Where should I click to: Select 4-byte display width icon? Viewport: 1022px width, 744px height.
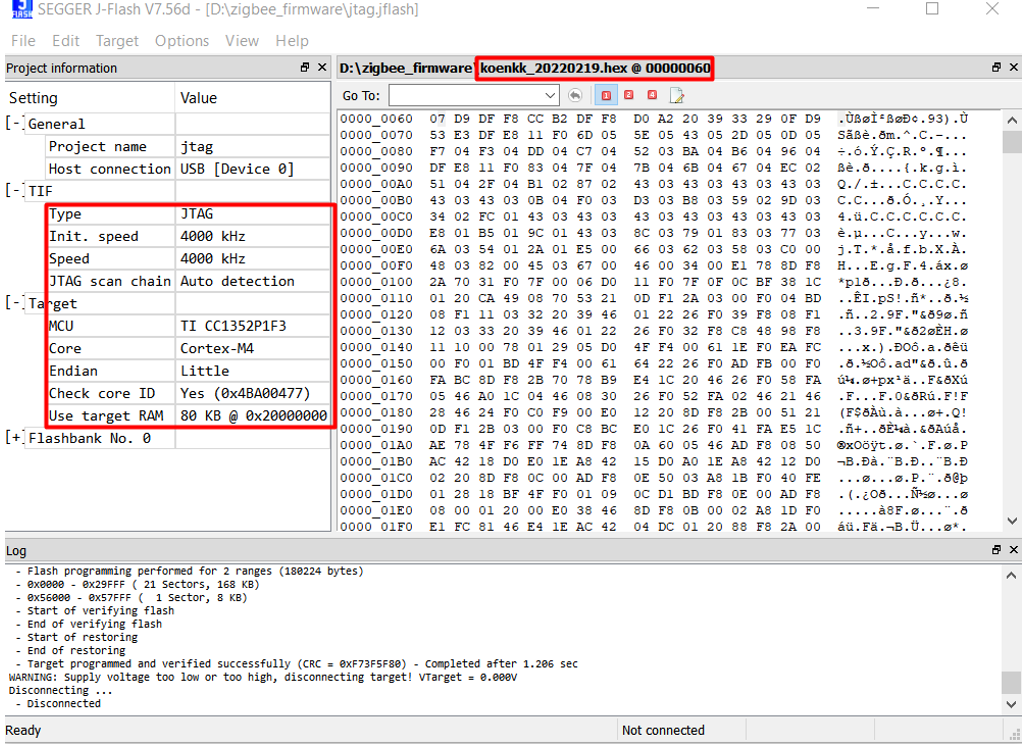tap(652, 95)
